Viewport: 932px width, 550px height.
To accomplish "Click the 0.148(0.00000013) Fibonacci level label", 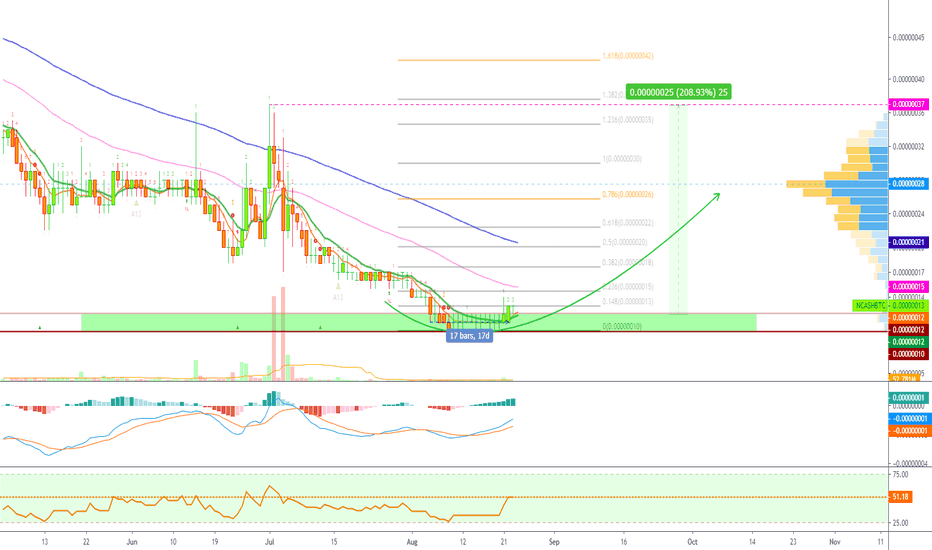I will (x=628, y=301).
